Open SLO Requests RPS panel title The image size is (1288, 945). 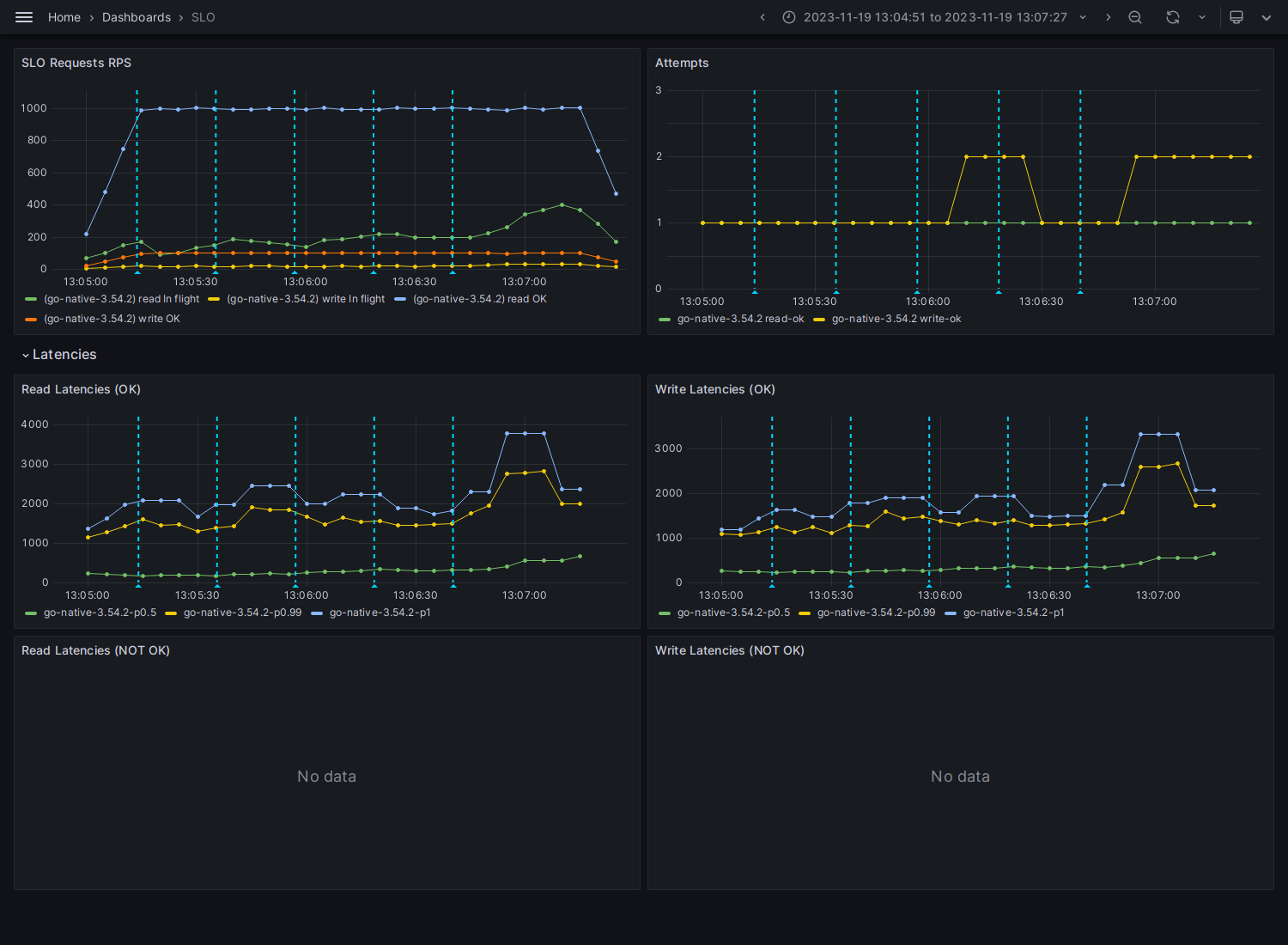pyautogui.click(x=76, y=63)
